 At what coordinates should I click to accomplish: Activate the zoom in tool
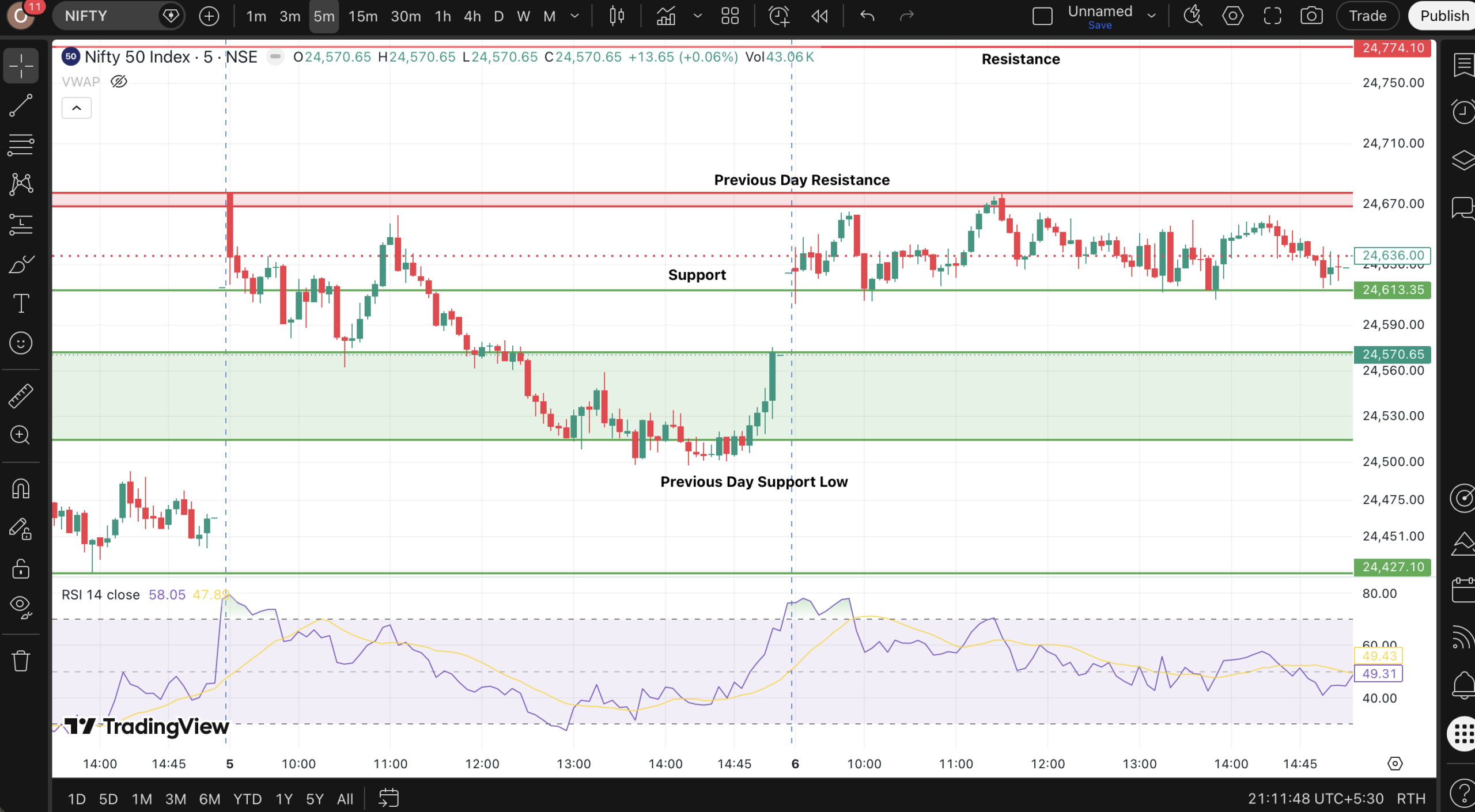21,435
